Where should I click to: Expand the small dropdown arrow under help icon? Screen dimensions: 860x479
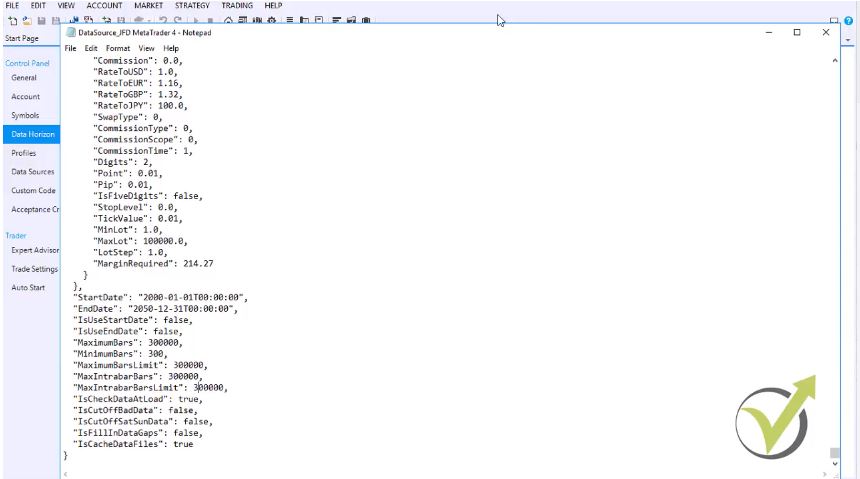click(850, 38)
